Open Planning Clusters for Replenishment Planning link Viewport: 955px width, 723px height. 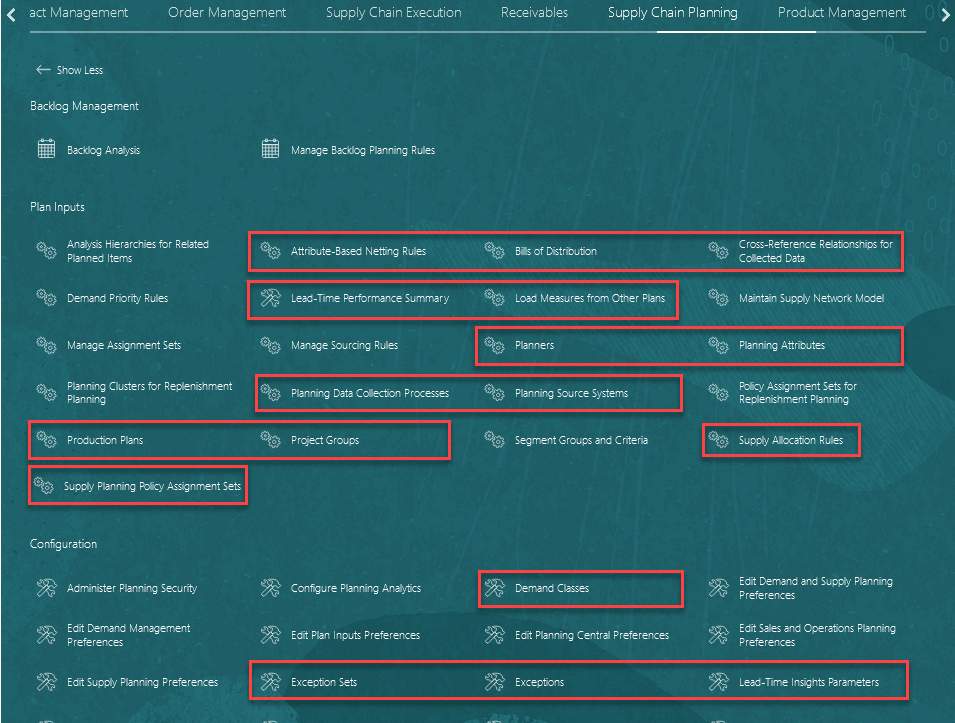pyautogui.click(x=149, y=392)
